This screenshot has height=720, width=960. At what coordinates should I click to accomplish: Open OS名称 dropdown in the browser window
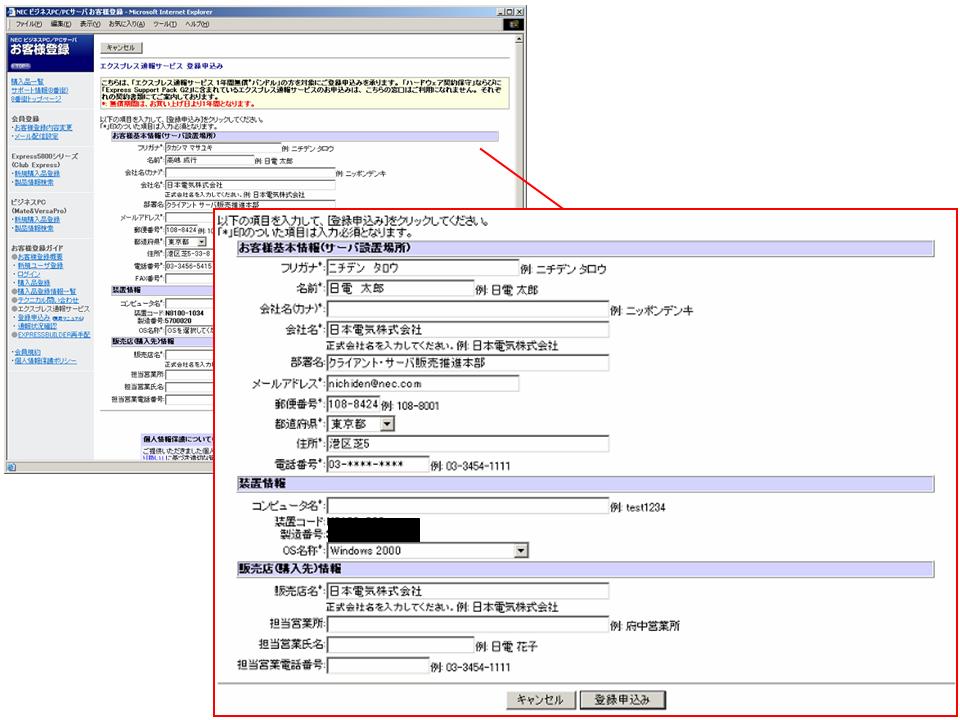pos(189,330)
